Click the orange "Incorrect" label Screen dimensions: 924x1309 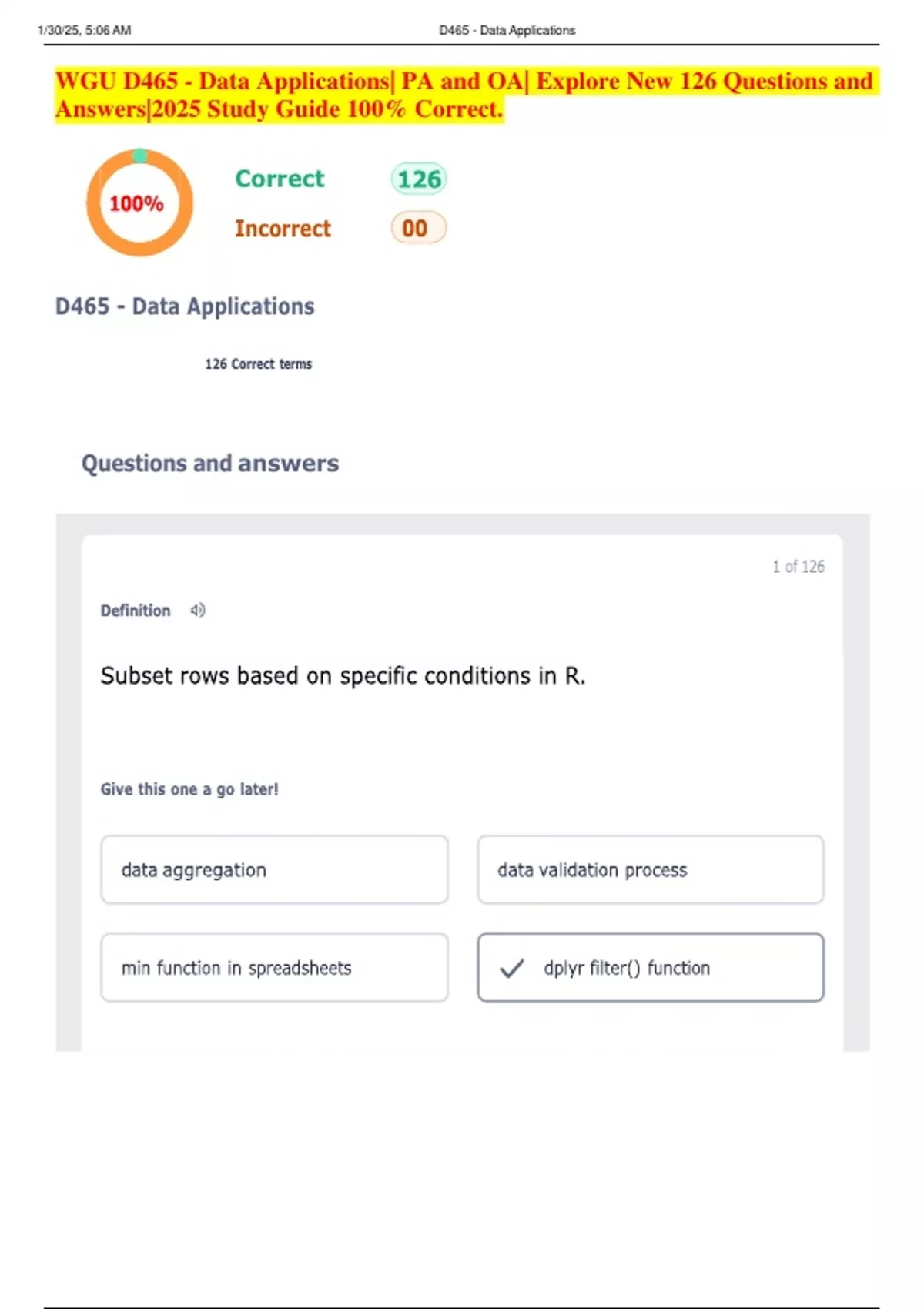coord(283,229)
